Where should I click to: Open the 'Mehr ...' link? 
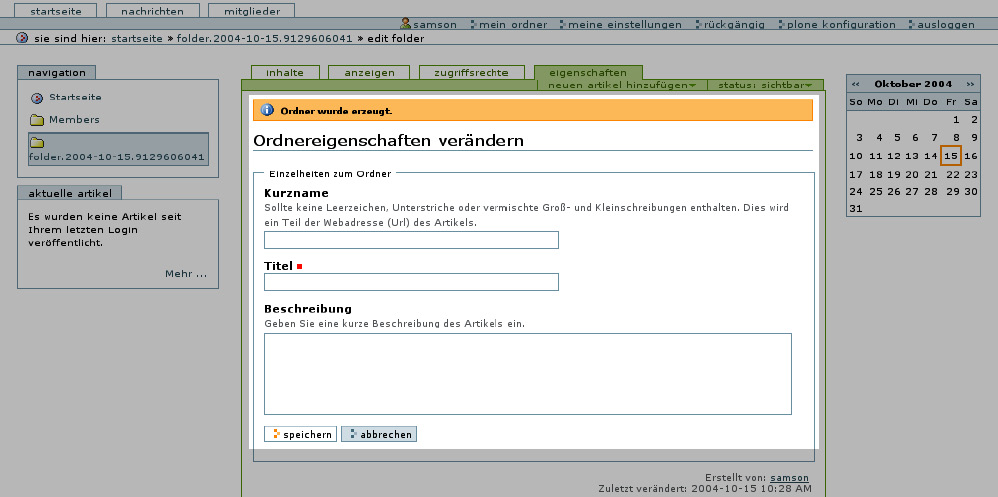pyautogui.click(x=186, y=273)
